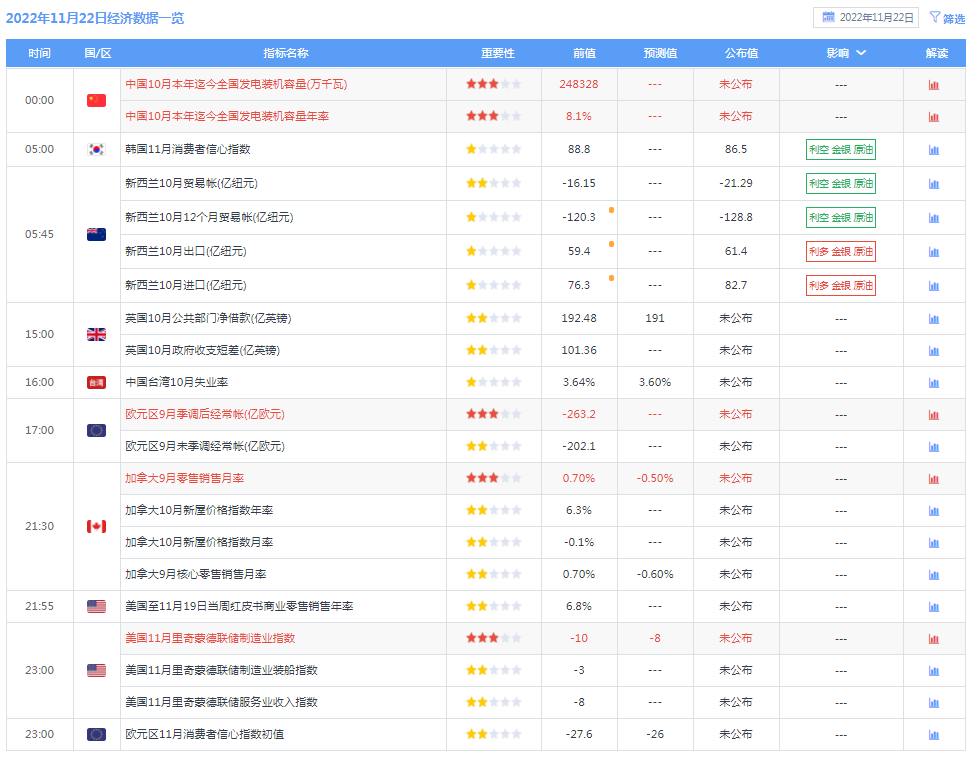Open chart icon for 美国红皮书商业零售销售年率
The width and height of the screenshot is (980, 758).
[x=934, y=607]
